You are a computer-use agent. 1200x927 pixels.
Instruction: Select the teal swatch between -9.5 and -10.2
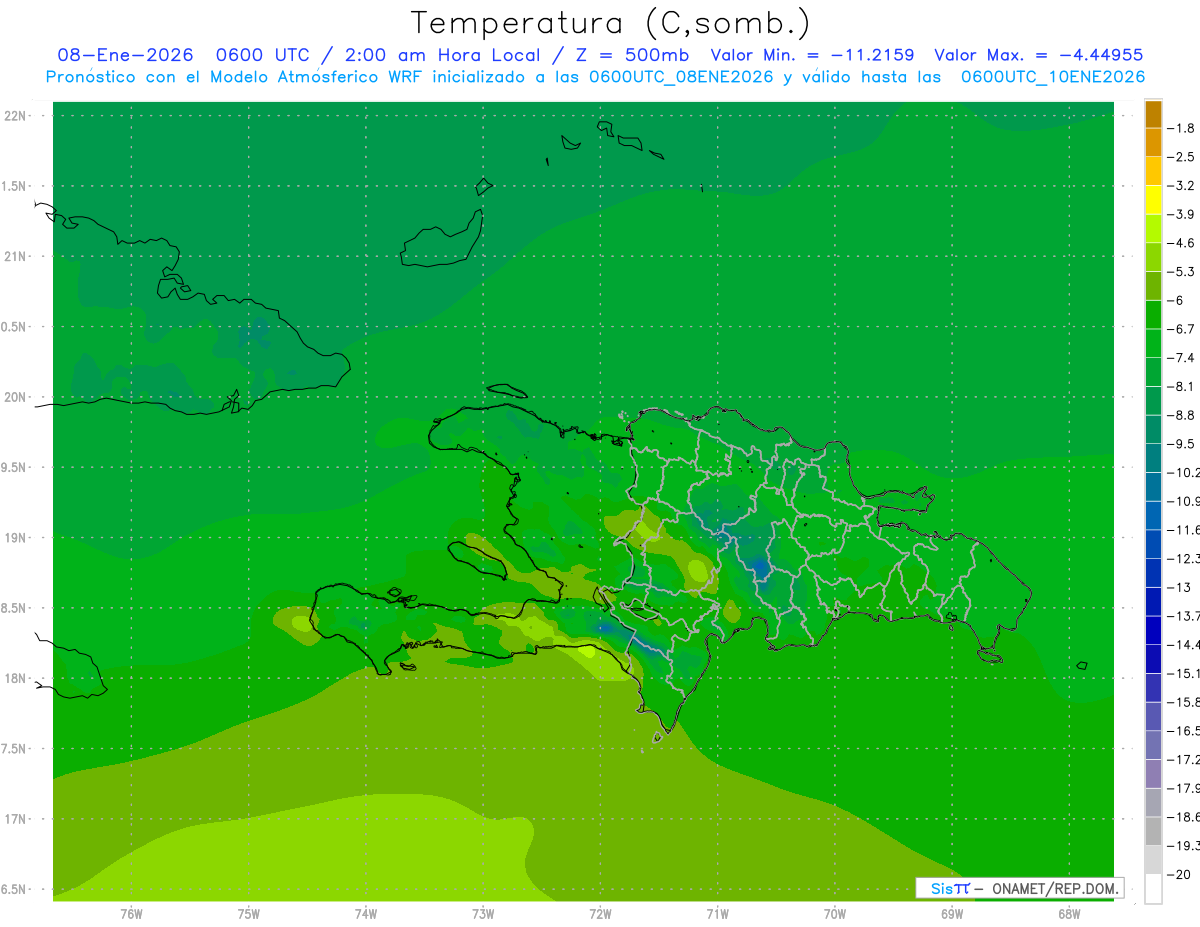click(1153, 458)
